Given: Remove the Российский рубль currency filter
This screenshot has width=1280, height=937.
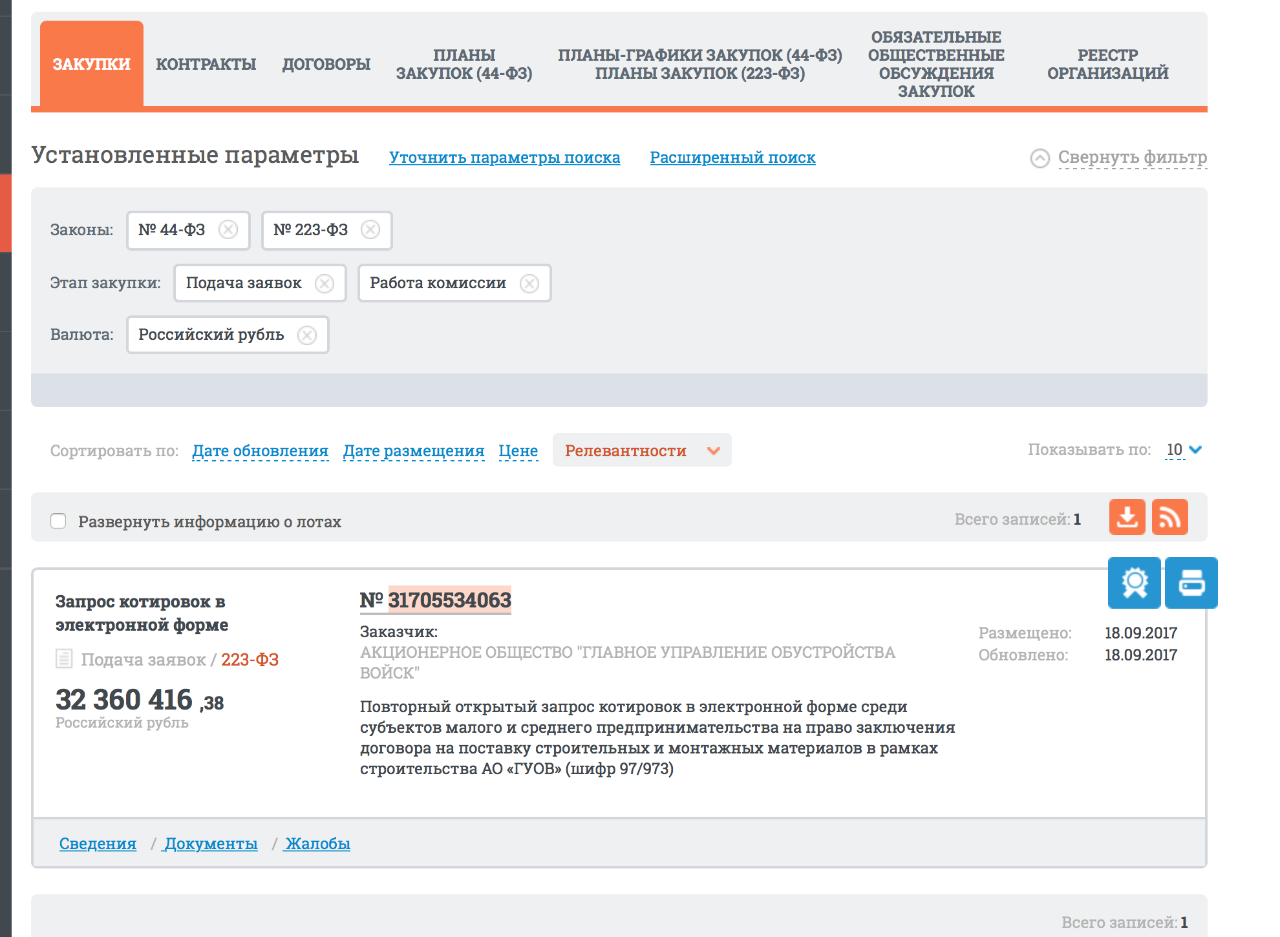Looking at the screenshot, I should click(307, 336).
